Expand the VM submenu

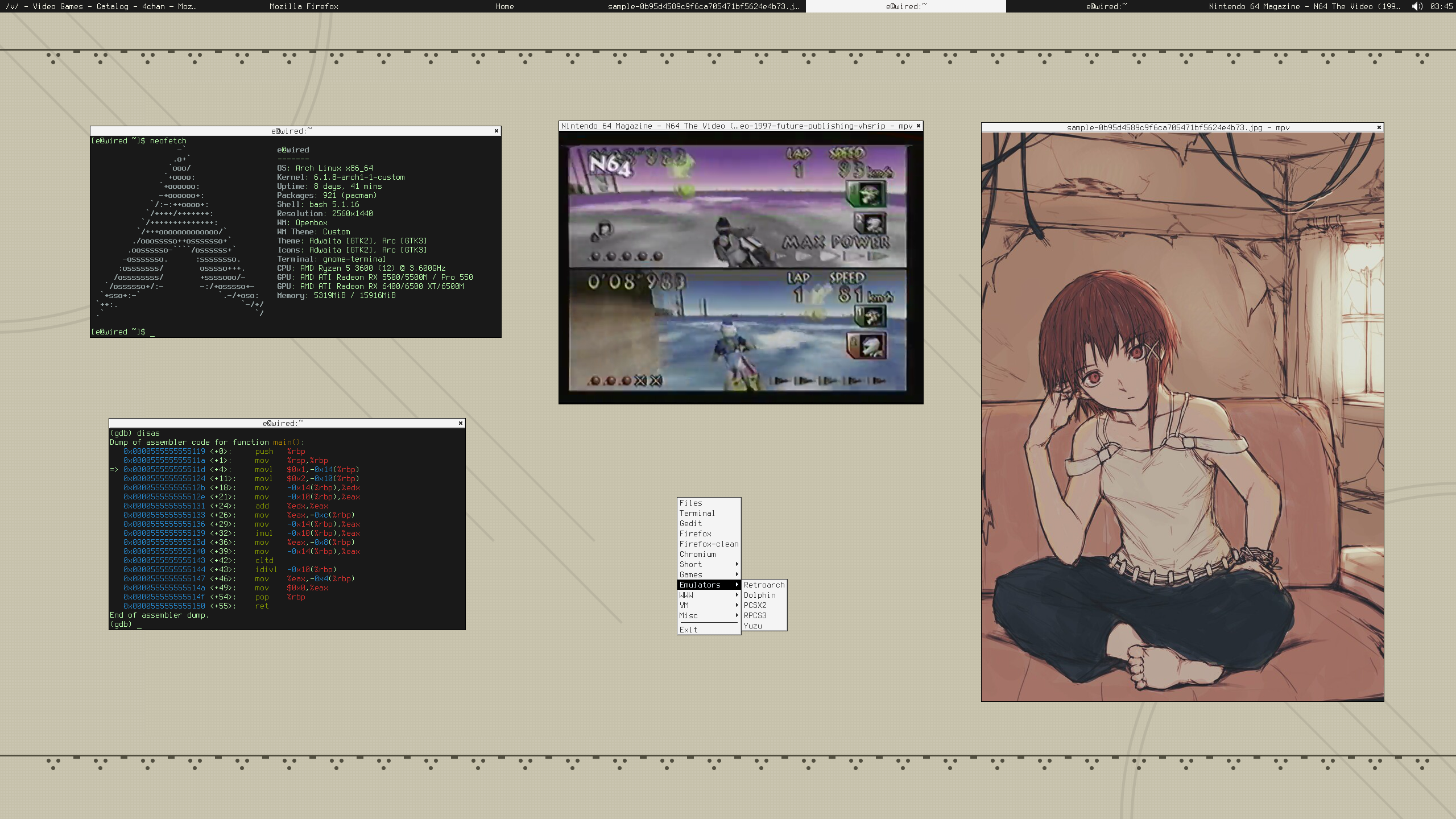pyautogui.click(x=709, y=605)
